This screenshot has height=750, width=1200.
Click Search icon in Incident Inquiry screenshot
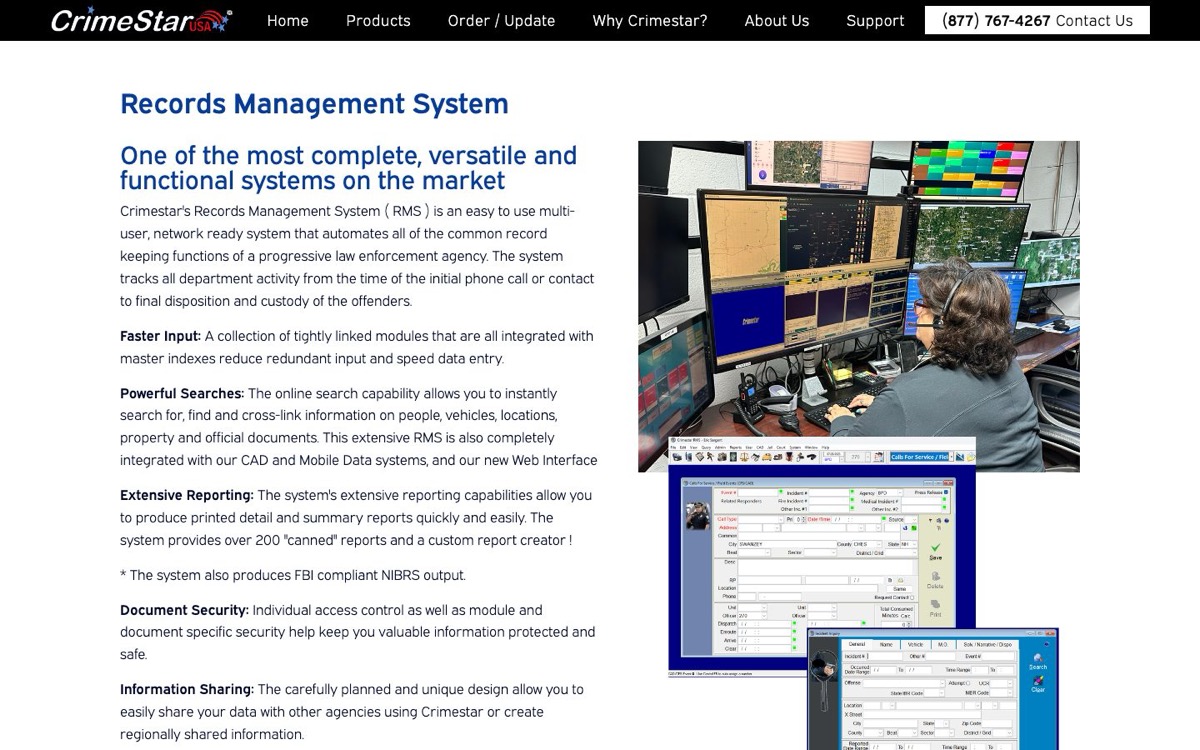pyautogui.click(x=1038, y=662)
